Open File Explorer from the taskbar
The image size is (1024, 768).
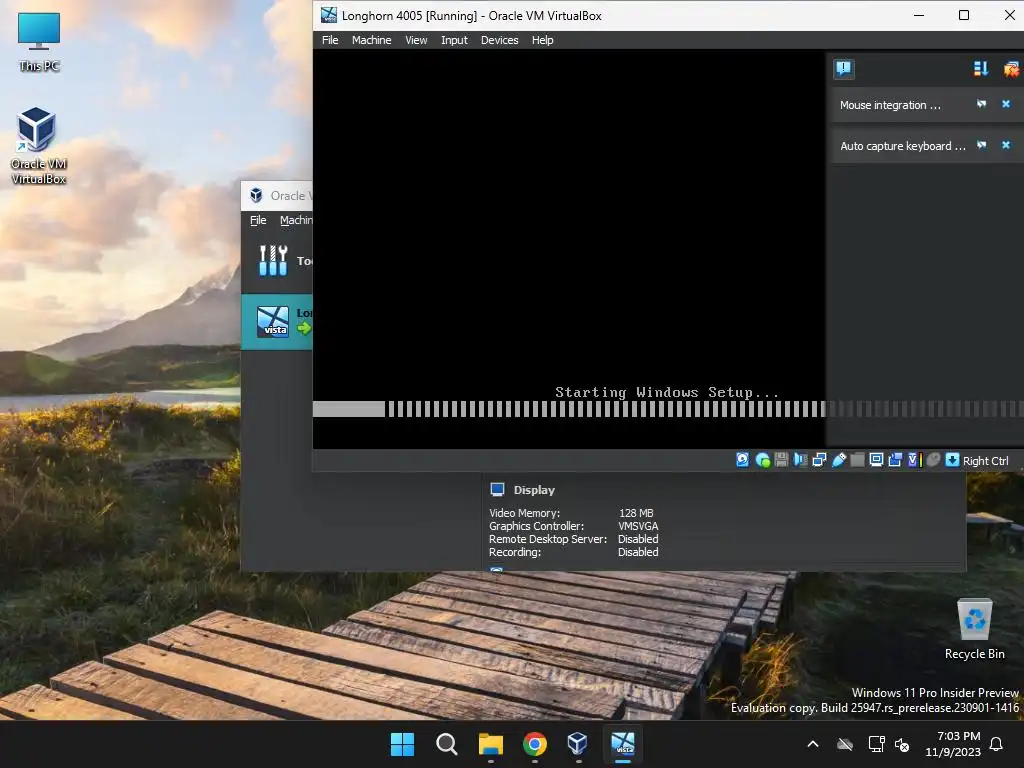point(490,744)
